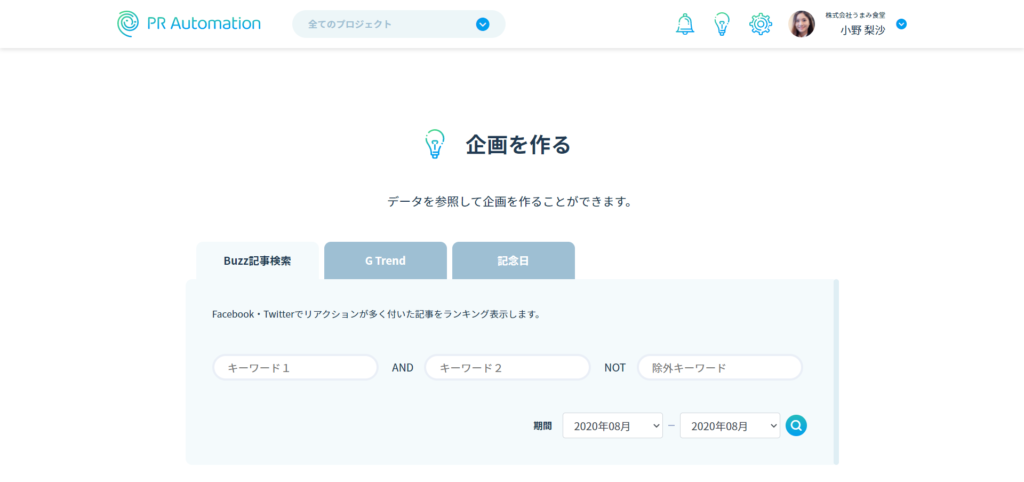Expand the user account menu chevron
This screenshot has height=482, width=1024.
(901, 24)
